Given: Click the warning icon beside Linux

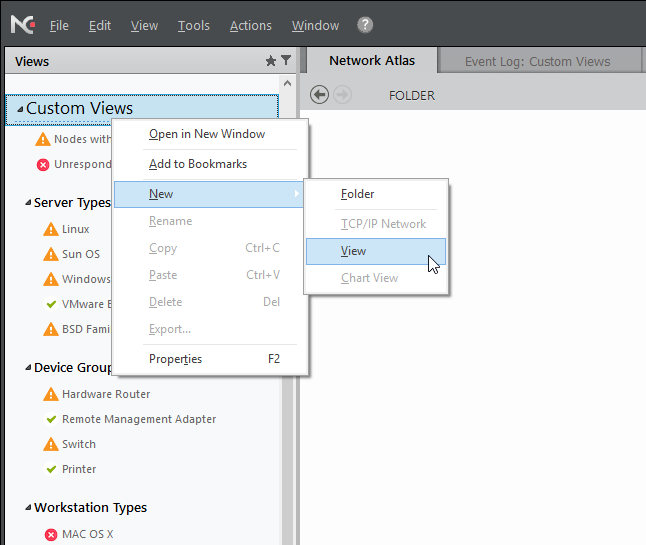Looking at the screenshot, I should tap(52, 229).
